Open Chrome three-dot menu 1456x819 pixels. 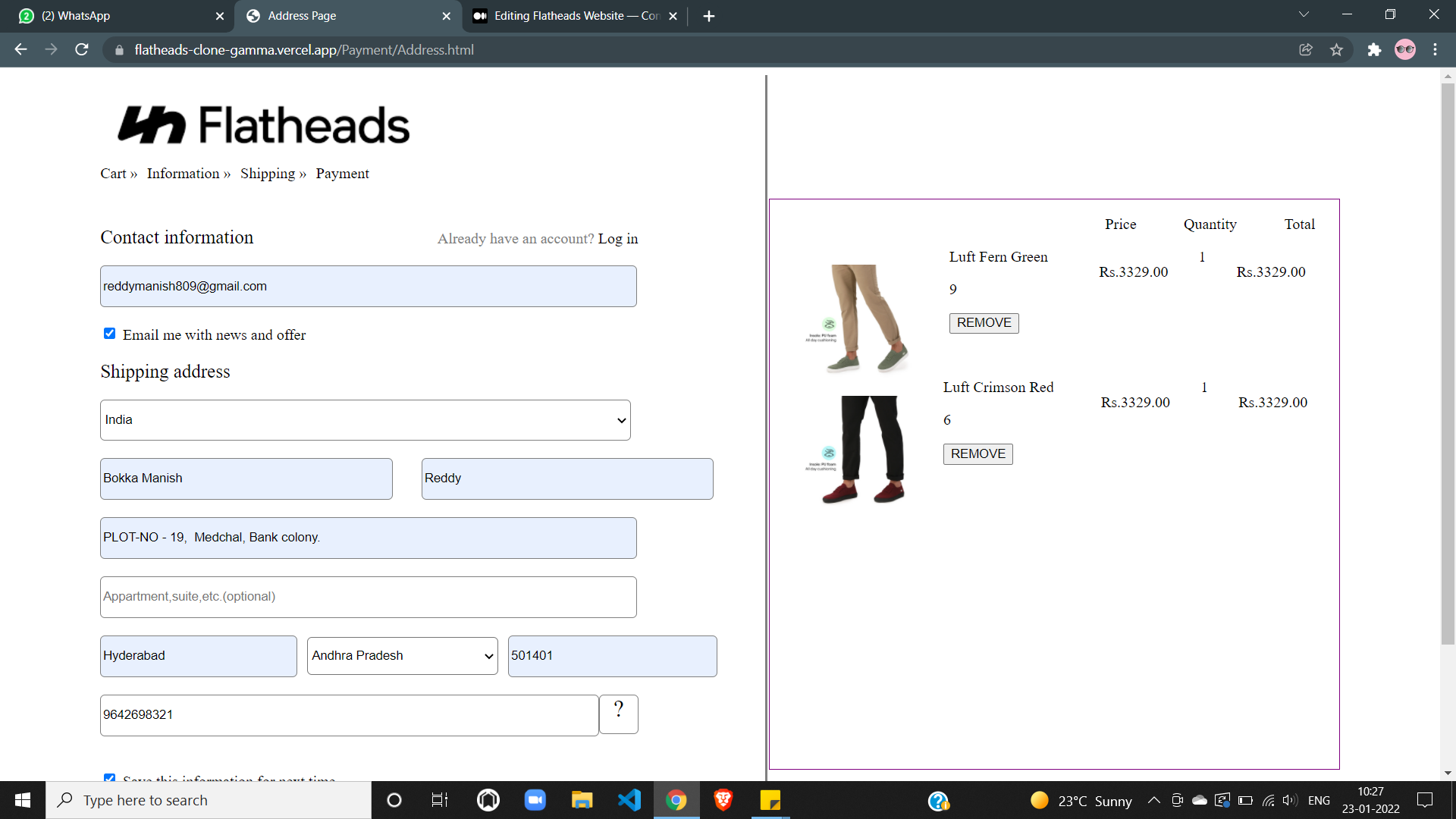pyautogui.click(x=1435, y=50)
